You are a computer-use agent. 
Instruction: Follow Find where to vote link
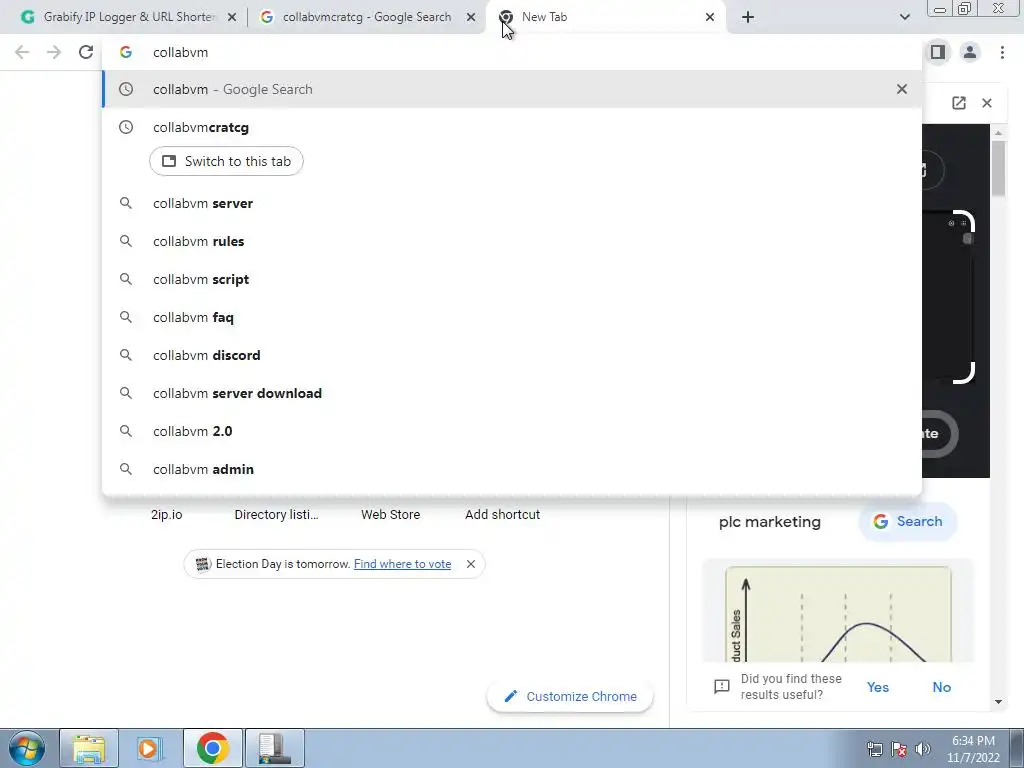point(402,564)
